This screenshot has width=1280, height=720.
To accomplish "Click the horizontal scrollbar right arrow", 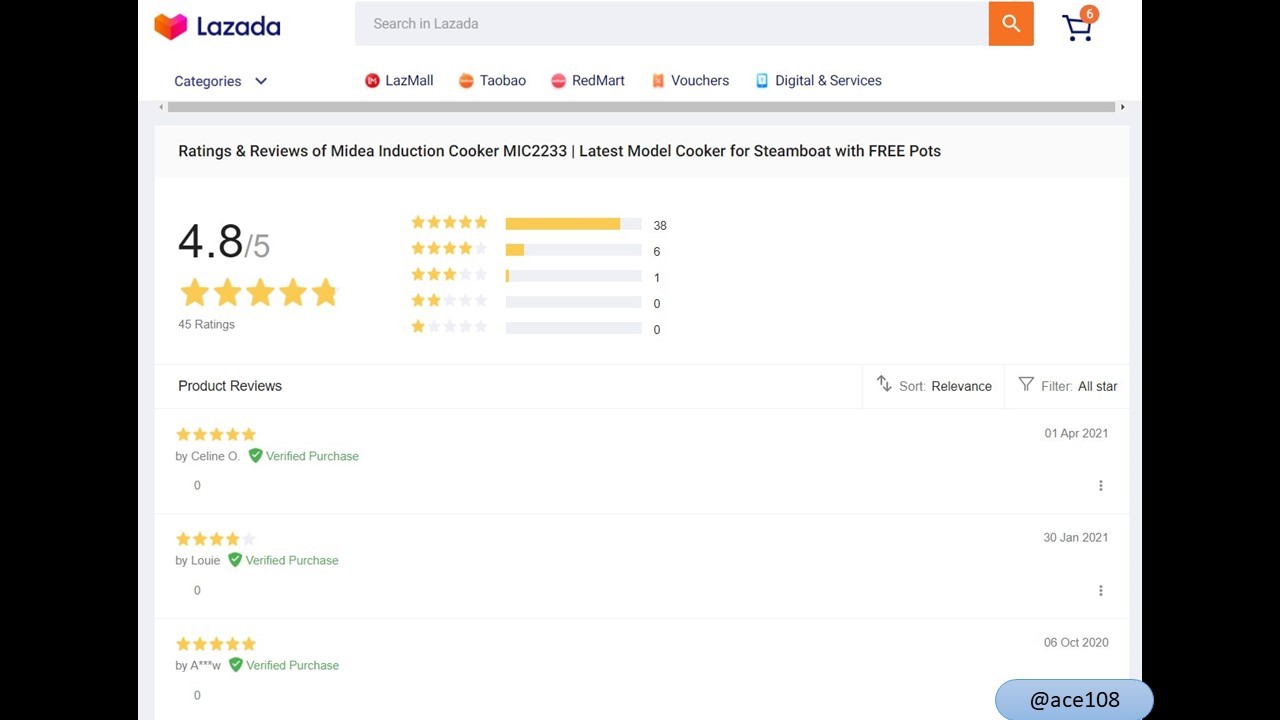I will click(1122, 107).
